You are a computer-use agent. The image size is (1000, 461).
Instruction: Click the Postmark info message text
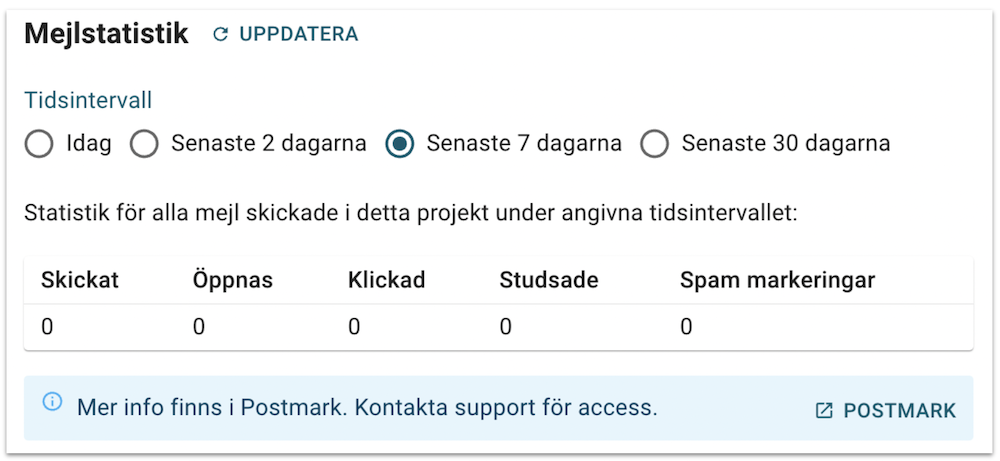[367, 407]
